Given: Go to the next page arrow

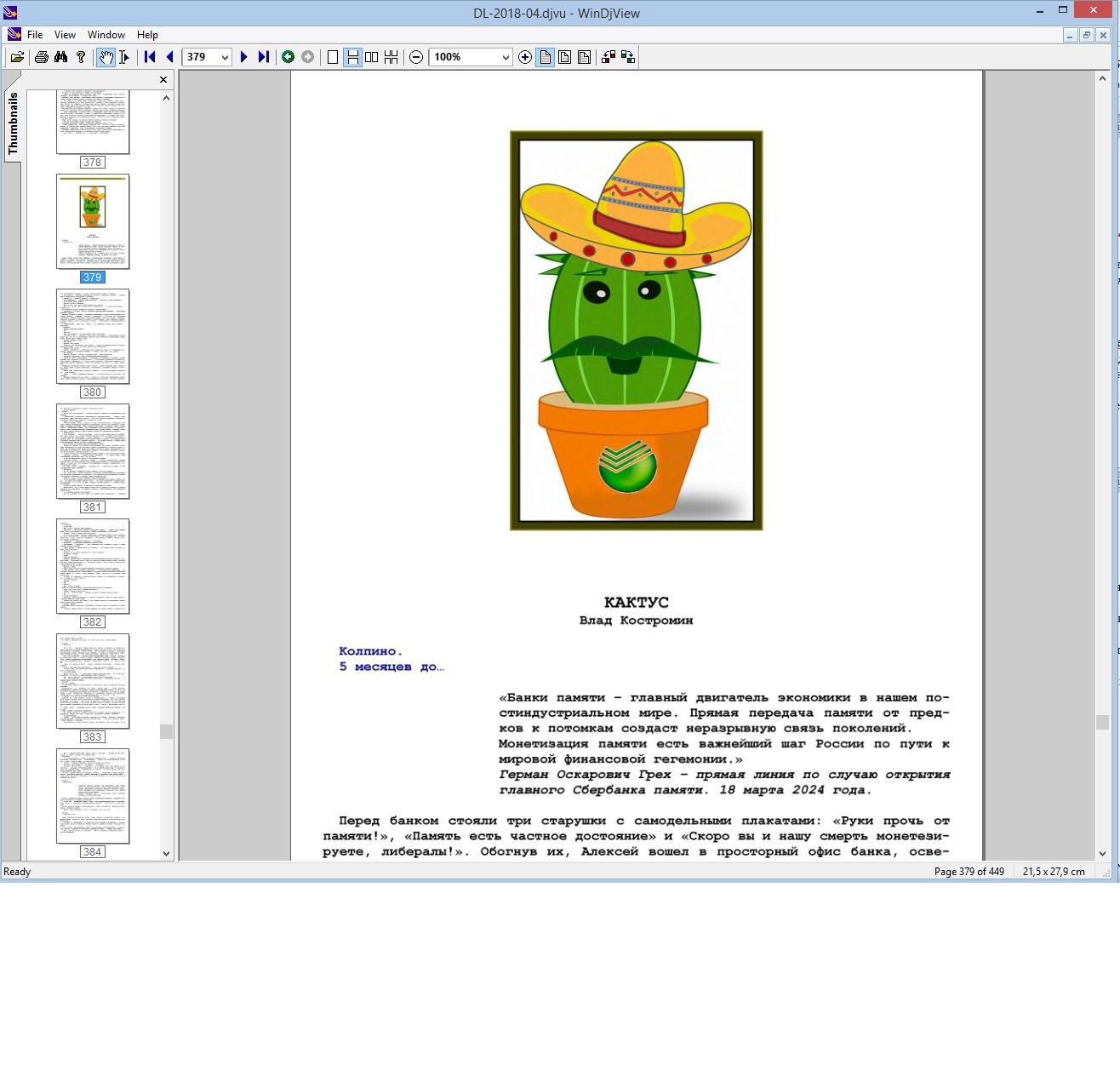Looking at the screenshot, I should tap(243, 57).
